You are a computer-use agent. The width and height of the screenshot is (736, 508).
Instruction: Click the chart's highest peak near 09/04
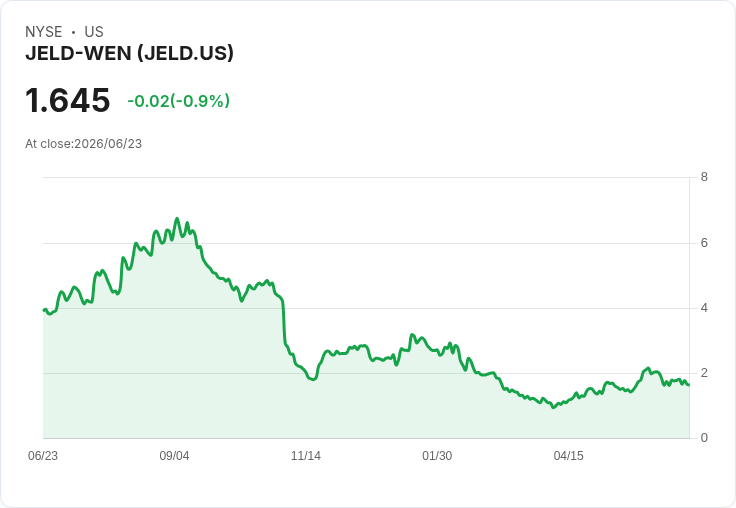click(x=177, y=218)
